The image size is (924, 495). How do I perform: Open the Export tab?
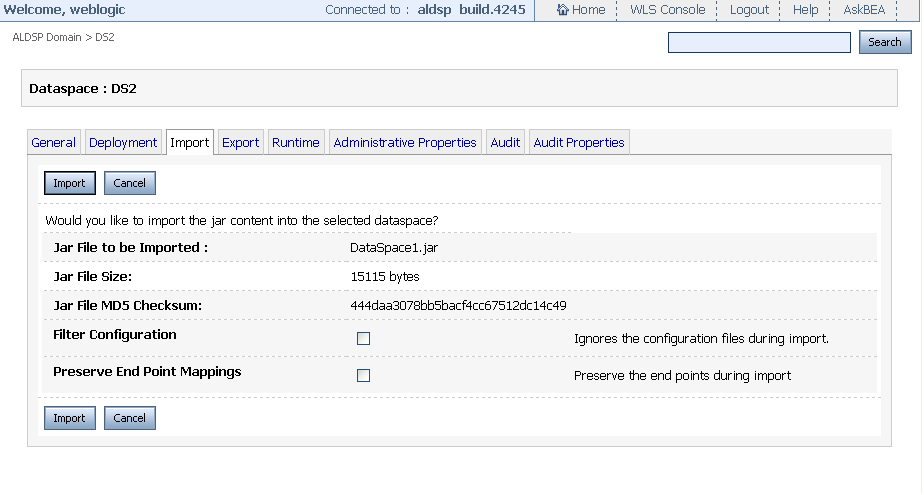coord(240,143)
